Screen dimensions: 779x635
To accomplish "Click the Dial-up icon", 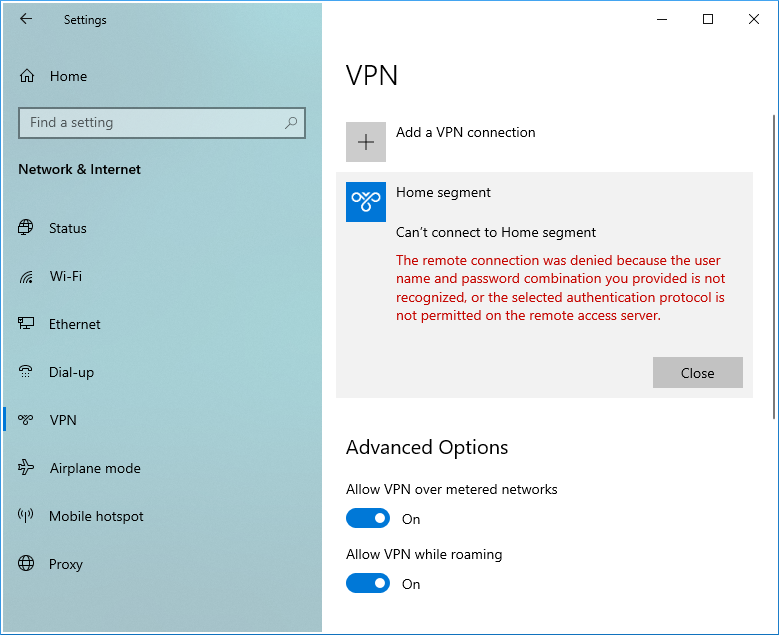I will pos(26,372).
